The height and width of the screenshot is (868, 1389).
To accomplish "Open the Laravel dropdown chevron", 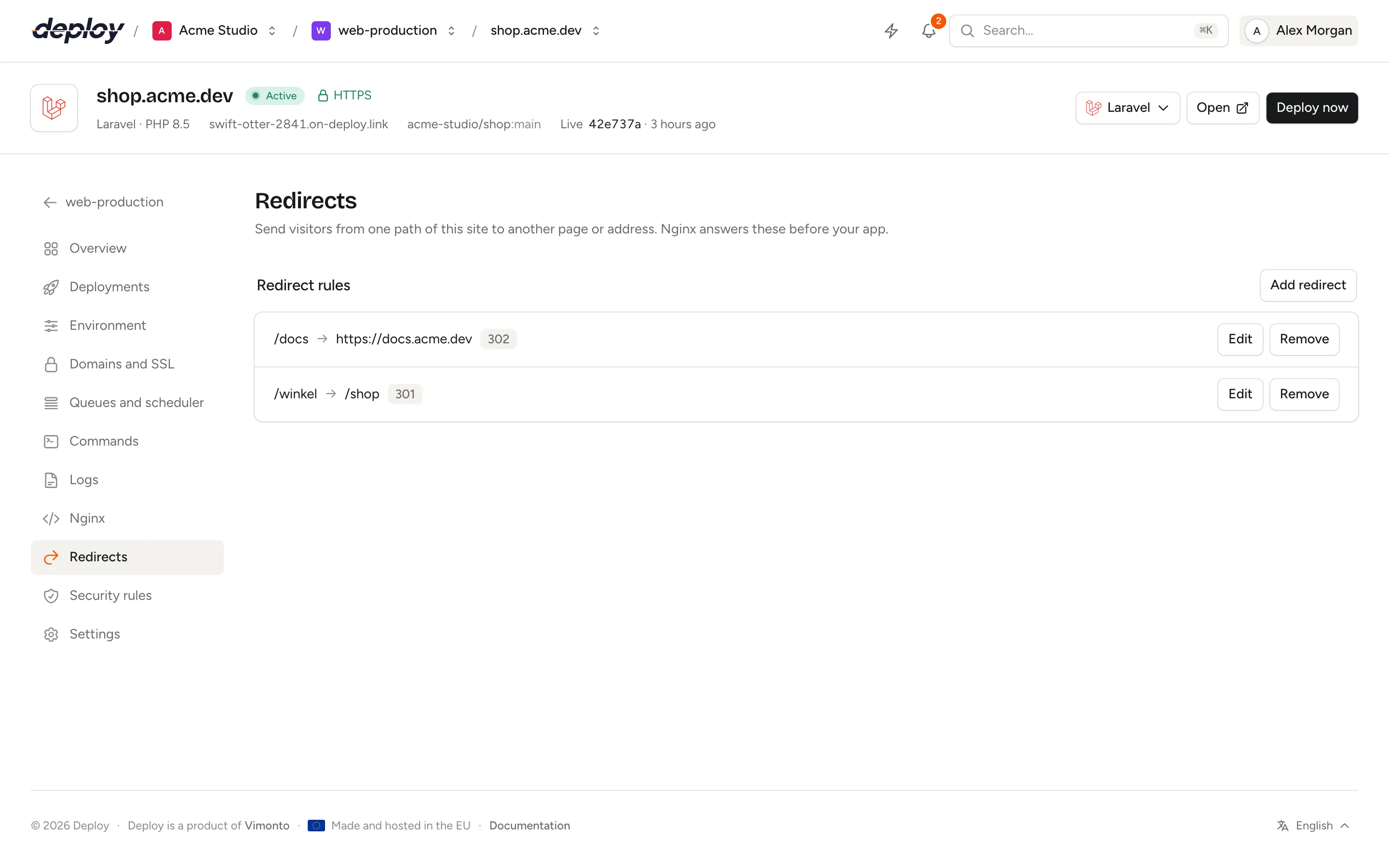I will coord(1163,108).
